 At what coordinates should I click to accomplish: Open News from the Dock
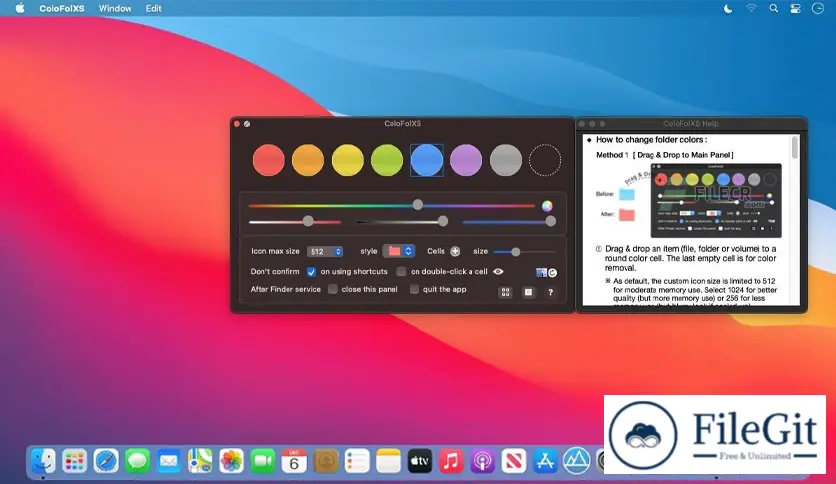(x=514, y=461)
